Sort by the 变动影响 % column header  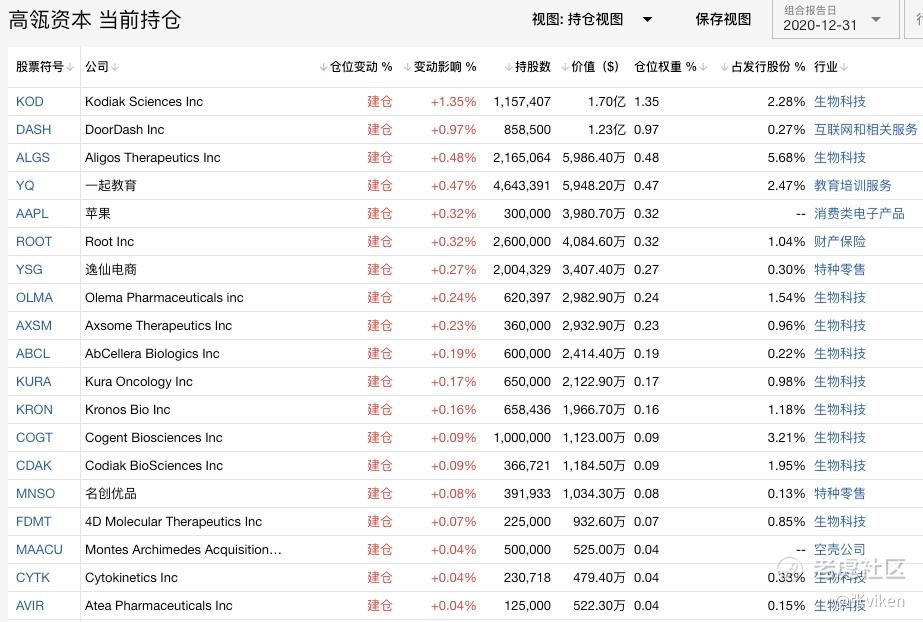(x=440, y=66)
